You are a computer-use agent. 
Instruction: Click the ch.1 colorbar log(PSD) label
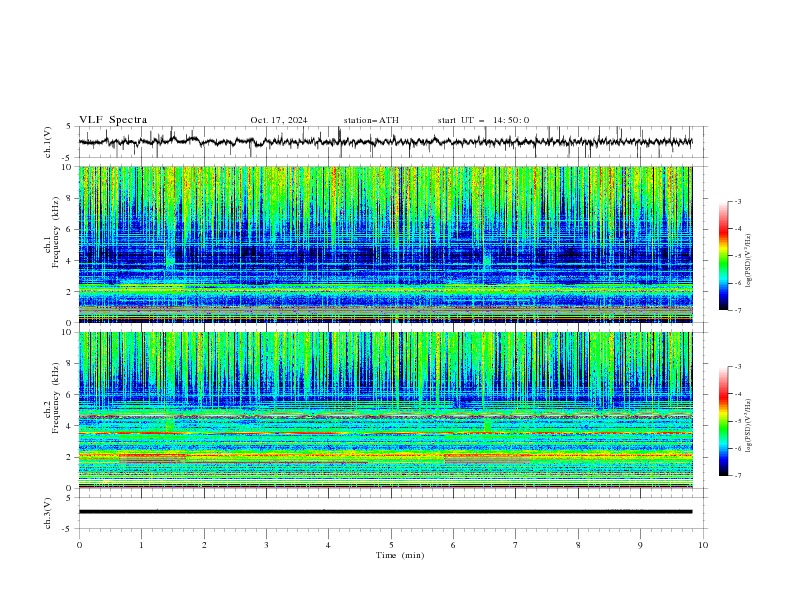click(748, 261)
